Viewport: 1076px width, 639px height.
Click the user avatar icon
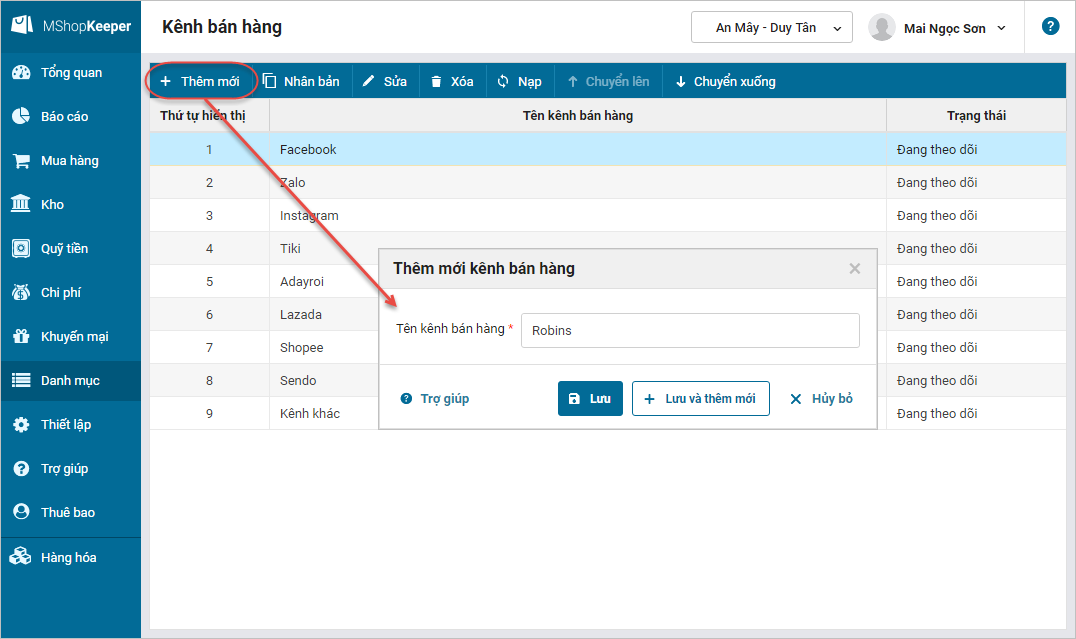[x=882, y=27]
